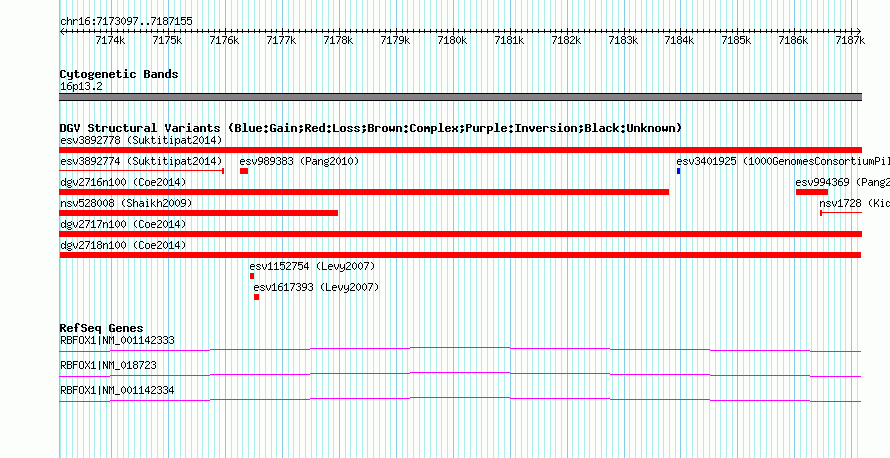Select the dgv2716n100 red loss bar
This screenshot has height=458, width=890.
coord(364,192)
